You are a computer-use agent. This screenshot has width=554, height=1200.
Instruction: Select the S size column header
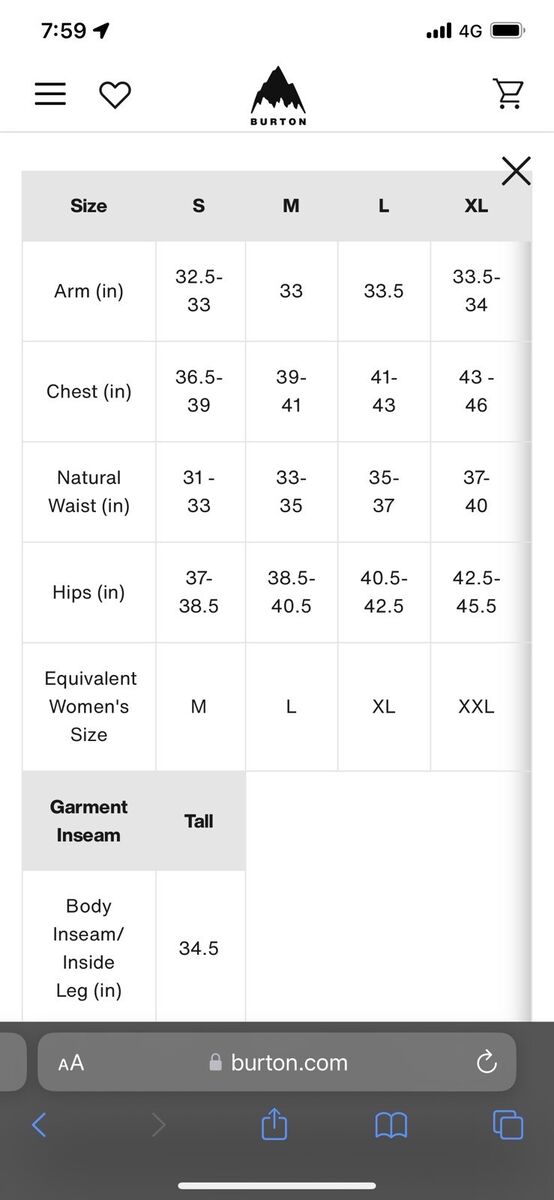[199, 206]
